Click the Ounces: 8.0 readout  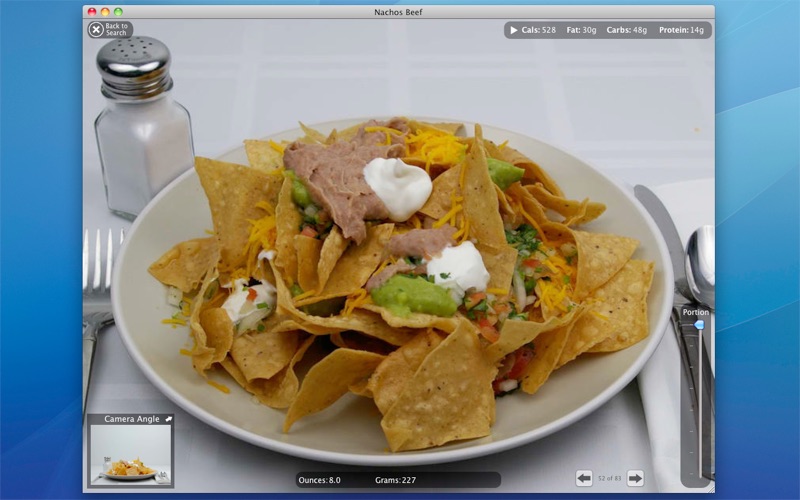(319, 480)
